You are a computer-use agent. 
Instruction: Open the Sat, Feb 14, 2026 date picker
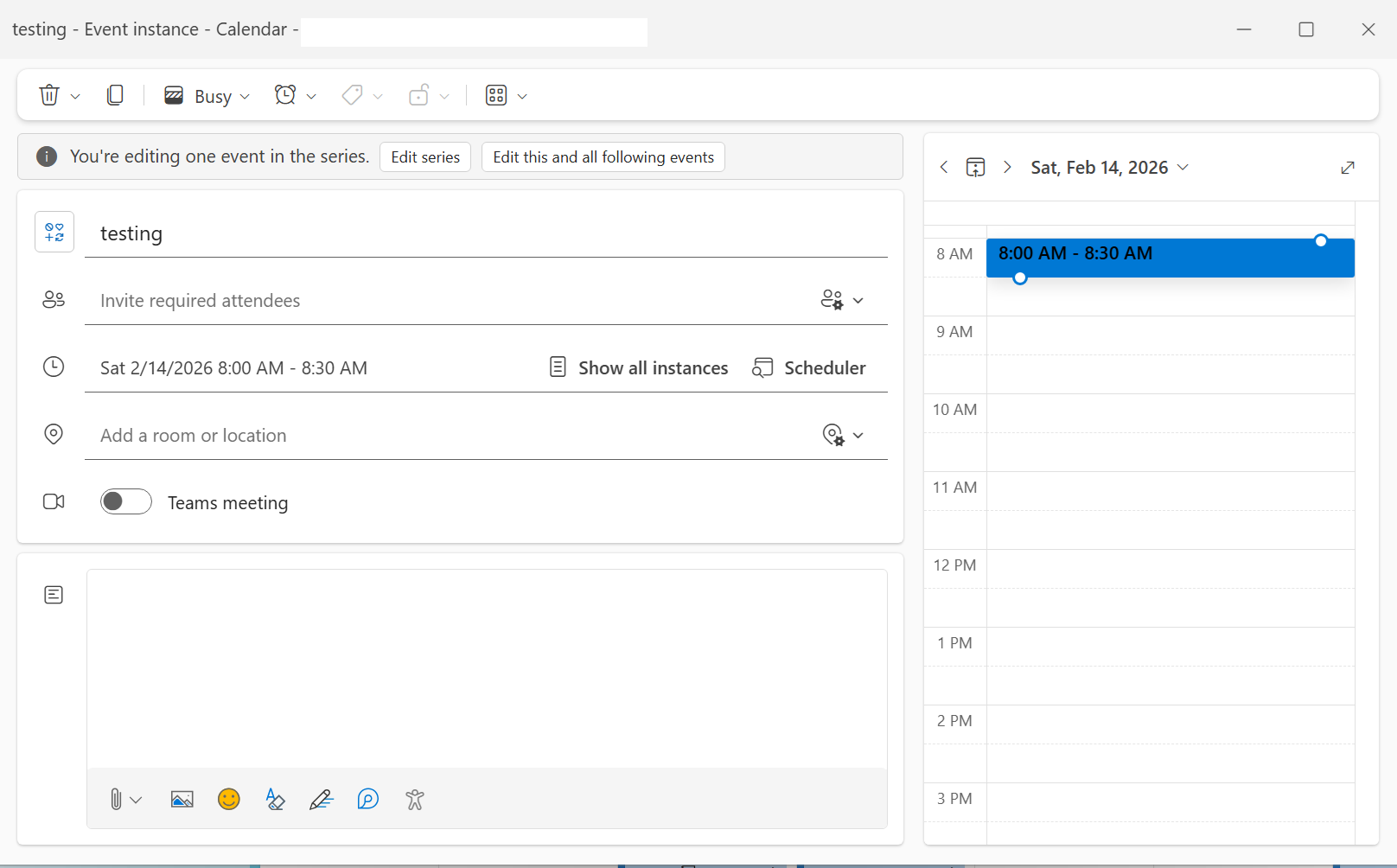1110,168
